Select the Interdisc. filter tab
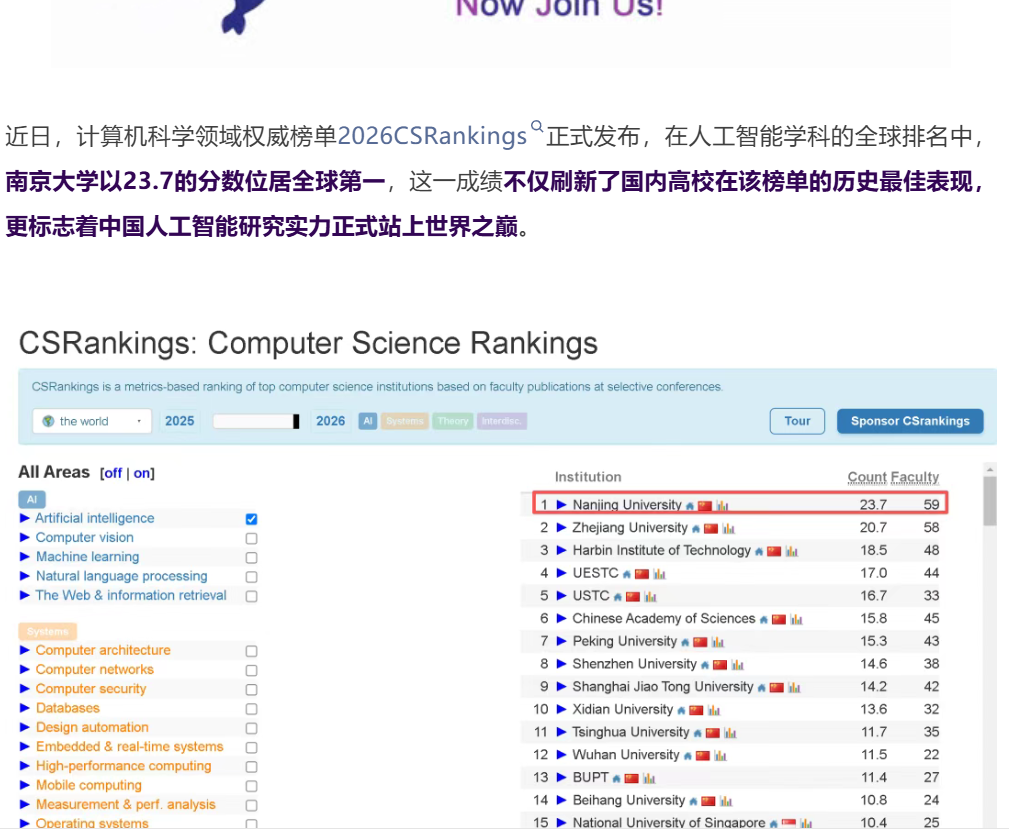The image size is (1014, 837). 502,421
